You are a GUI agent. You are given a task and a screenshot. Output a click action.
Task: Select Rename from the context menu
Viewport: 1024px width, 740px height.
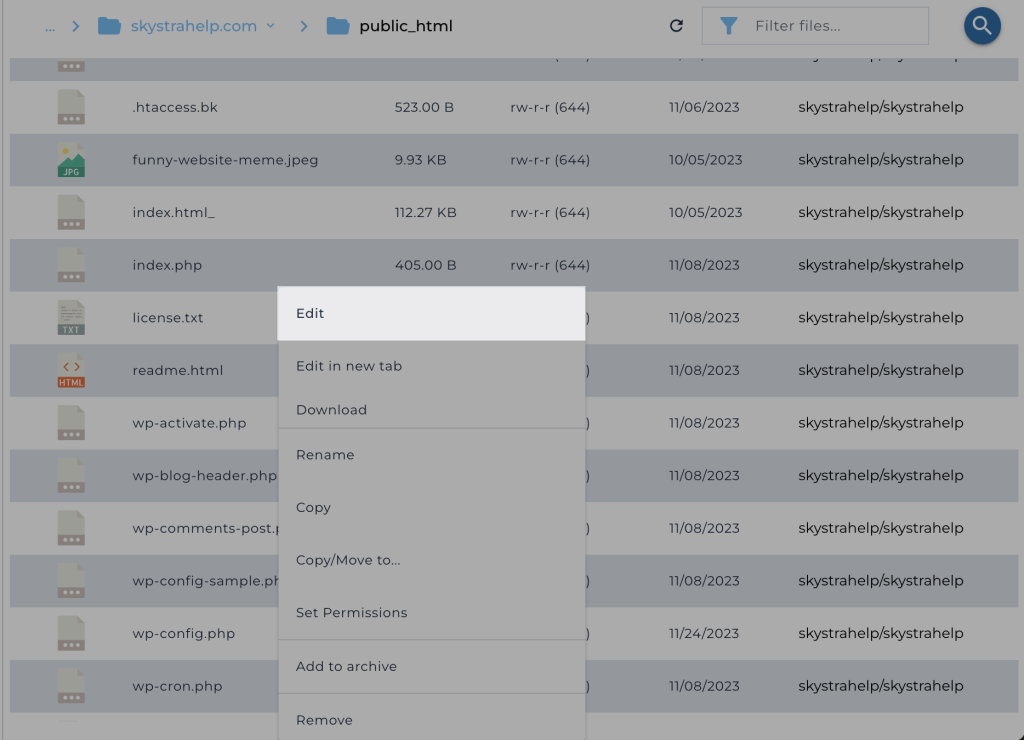click(x=325, y=455)
